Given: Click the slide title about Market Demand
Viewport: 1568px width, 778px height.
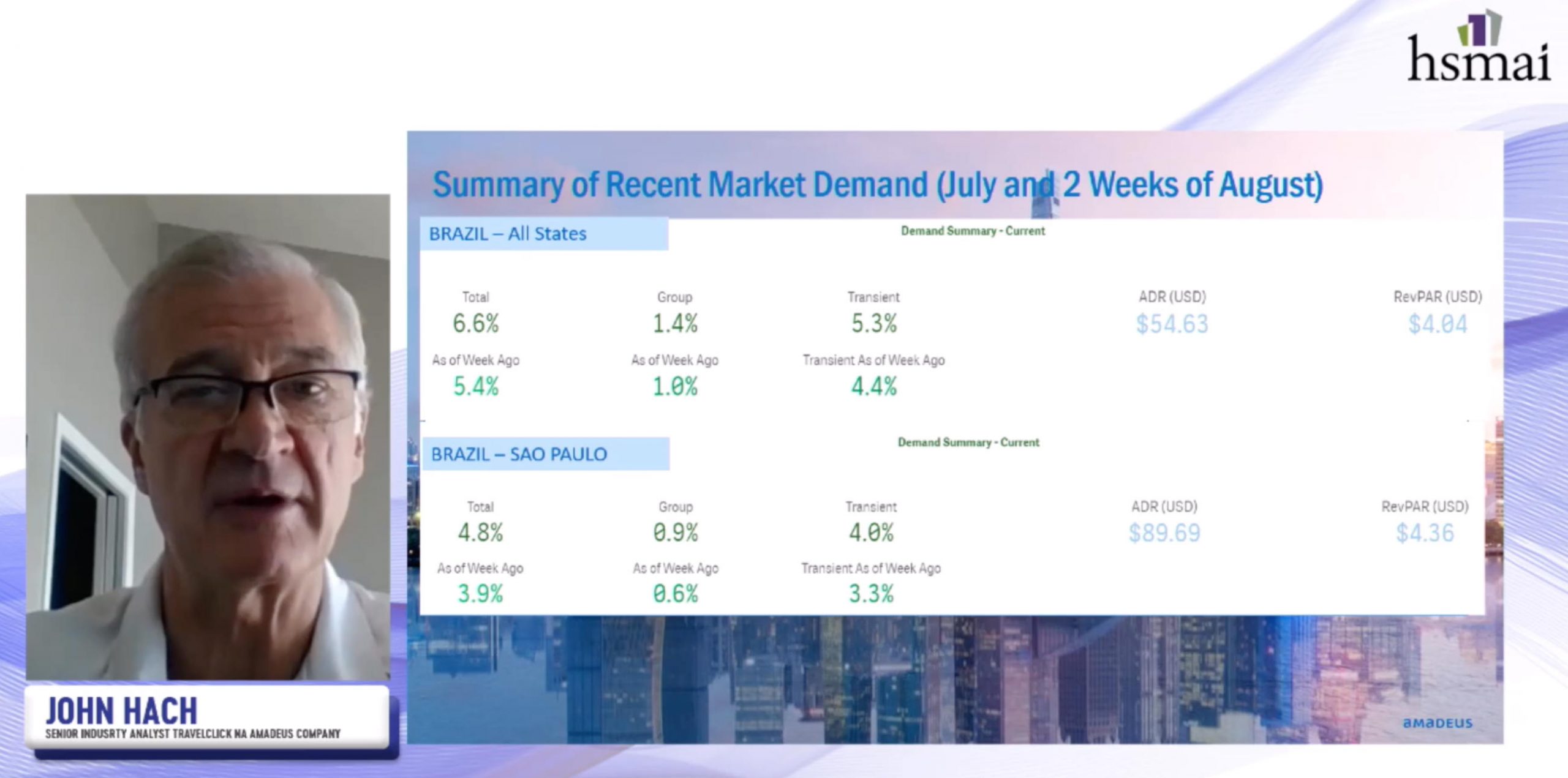Looking at the screenshot, I should point(877,185).
